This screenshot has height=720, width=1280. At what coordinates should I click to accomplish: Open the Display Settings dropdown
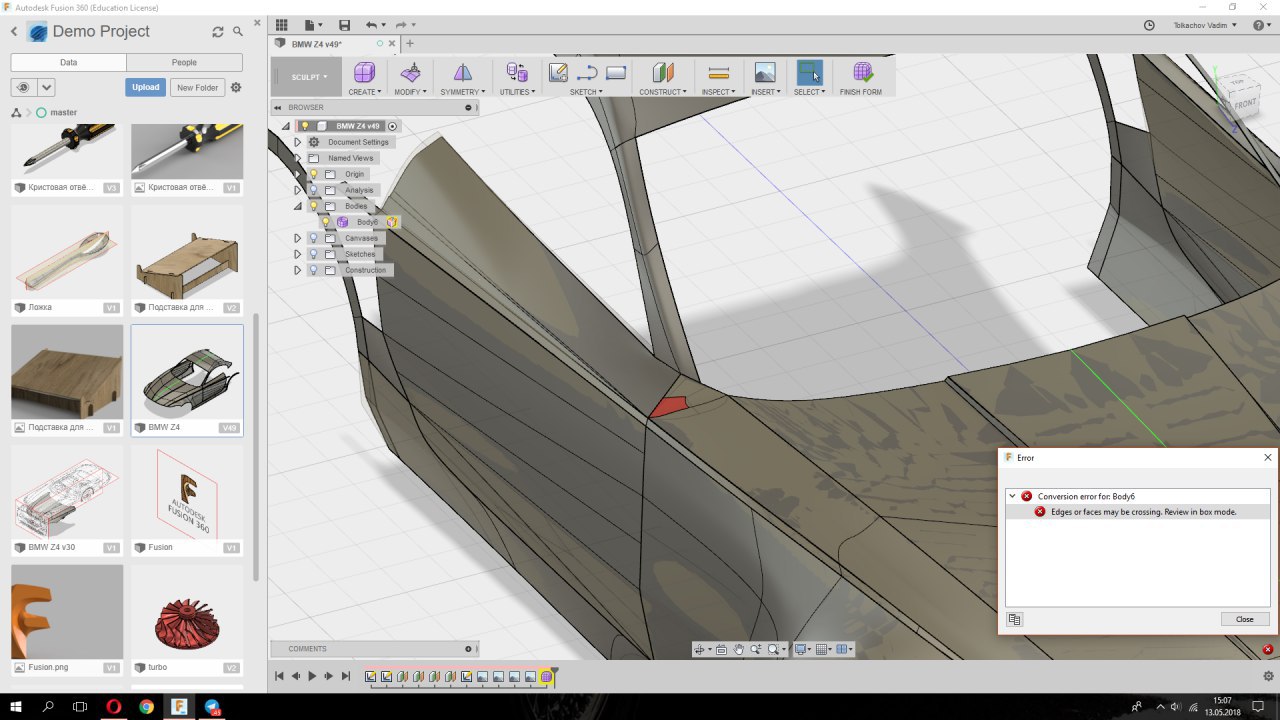(x=801, y=649)
